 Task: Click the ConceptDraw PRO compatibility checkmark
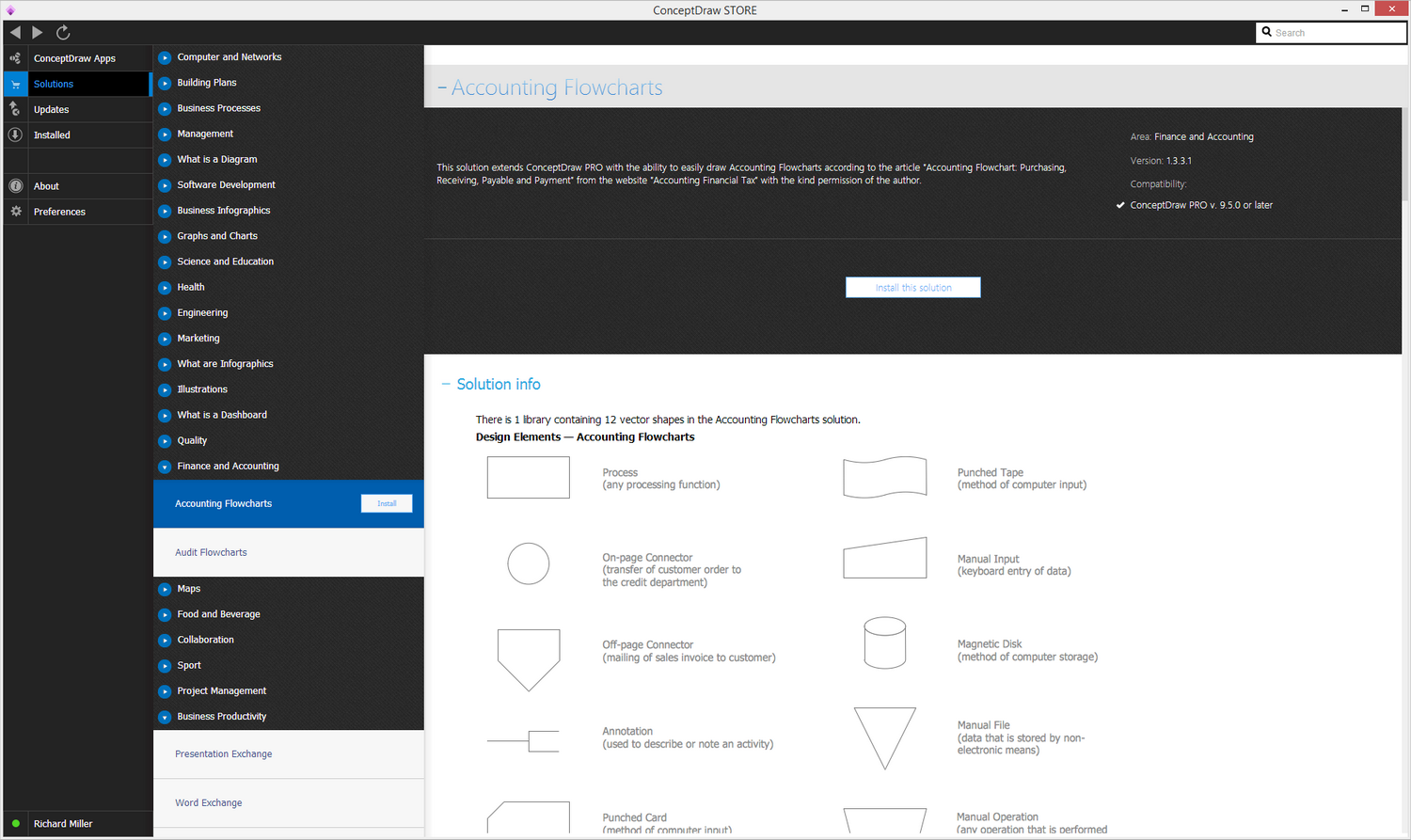(1120, 205)
